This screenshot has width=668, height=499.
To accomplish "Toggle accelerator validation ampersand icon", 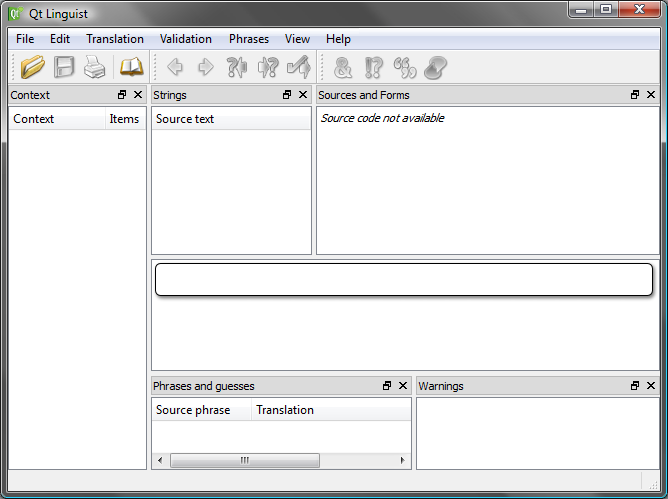I will pos(343,68).
